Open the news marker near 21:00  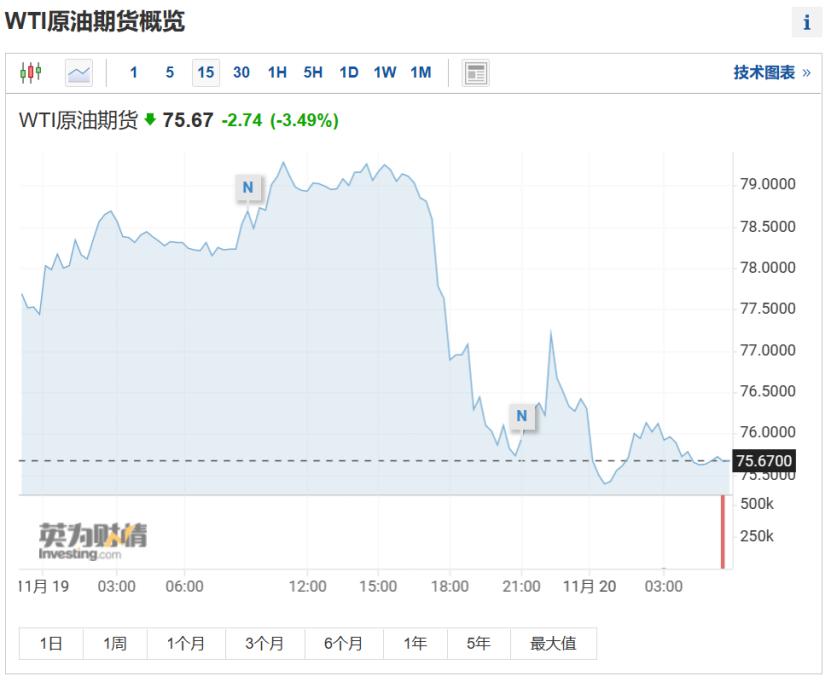(x=521, y=416)
